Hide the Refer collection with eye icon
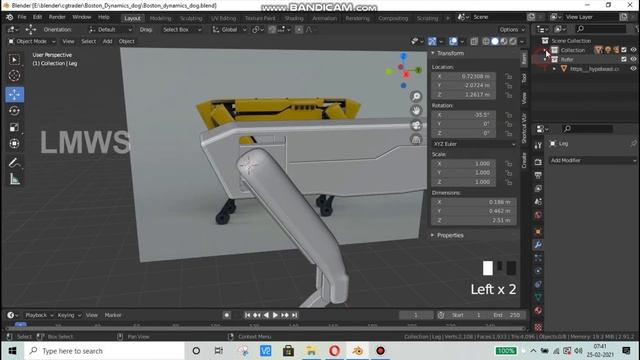Screen dimensions: 640x360 coord(633,59)
